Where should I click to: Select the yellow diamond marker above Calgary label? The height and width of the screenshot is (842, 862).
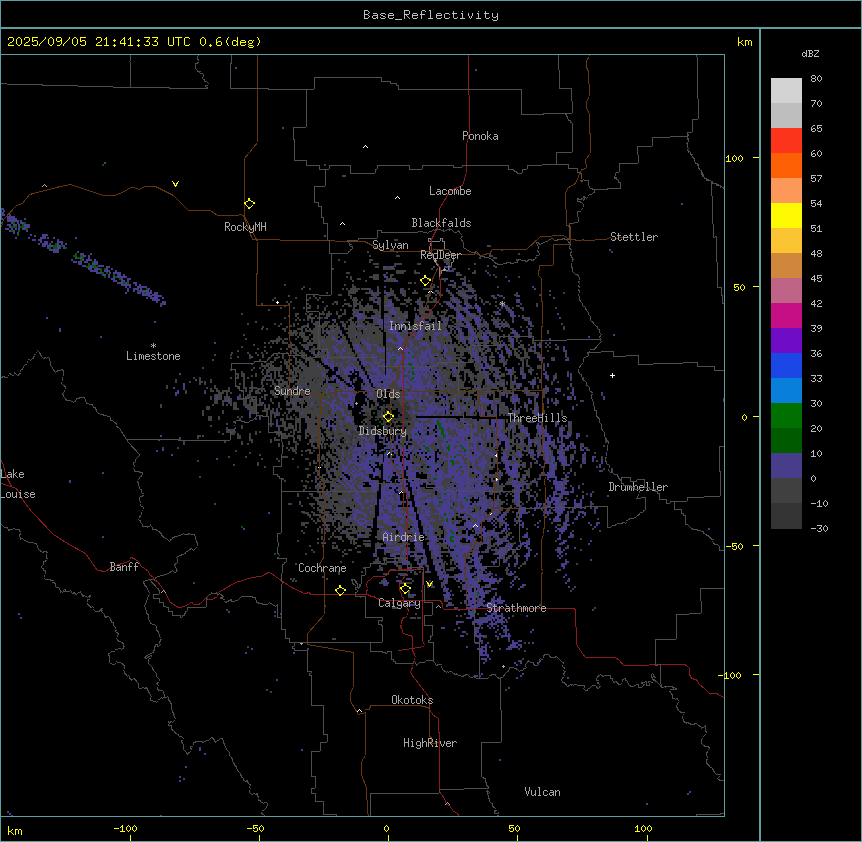tap(405, 589)
